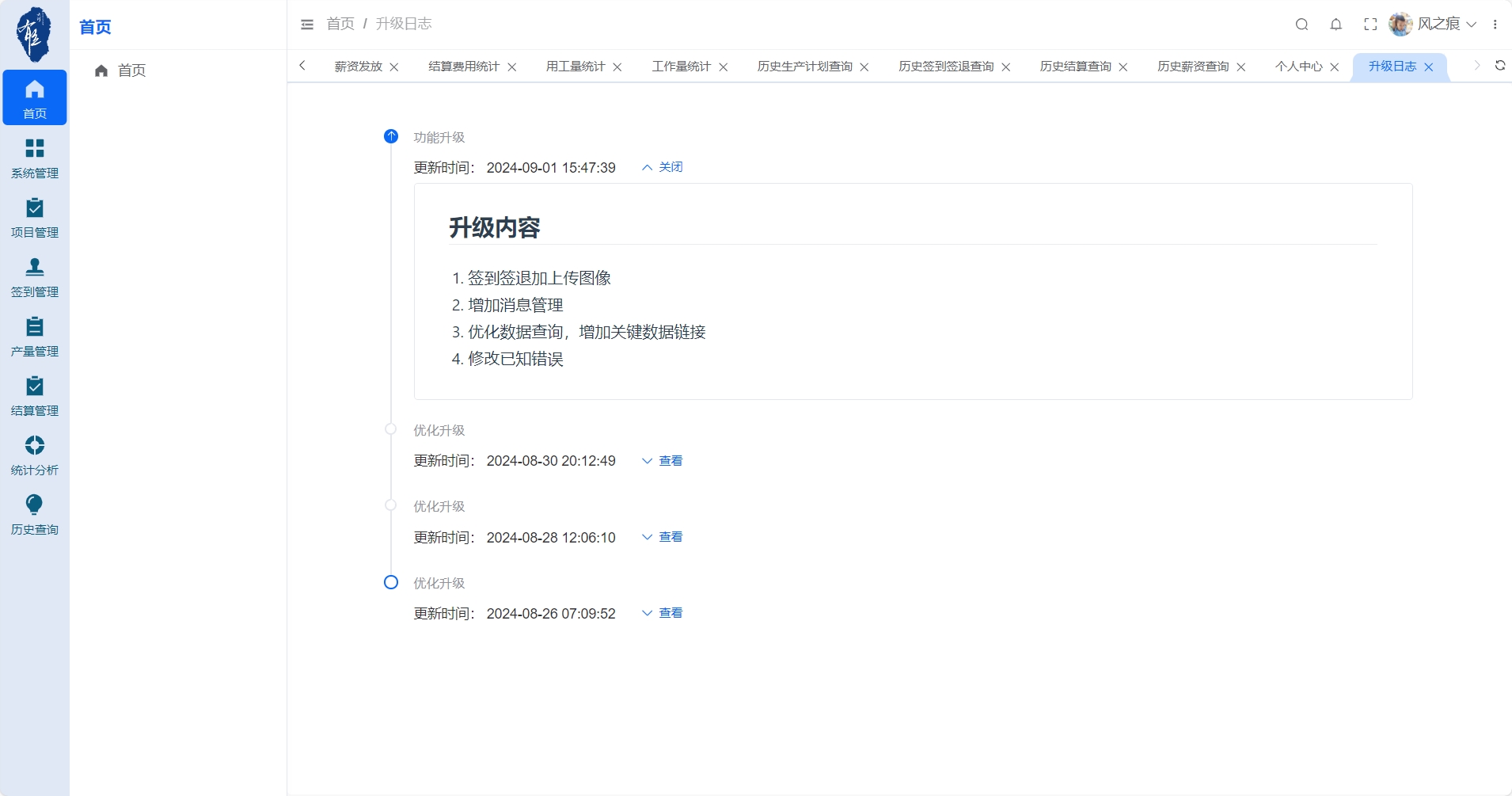Click list item 优化数据查询，增加关键数据链接
This screenshot has width=1512, height=796.
tap(587, 332)
